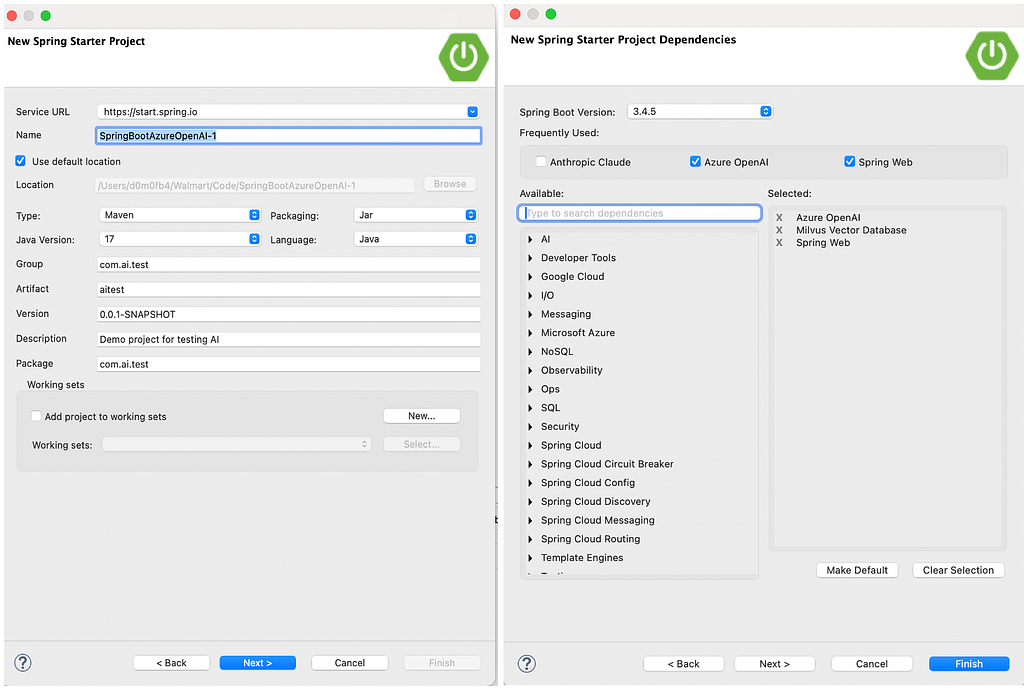This screenshot has height=690, width=1024.
Task: Click the Package field
Action: pyautogui.click(x=289, y=364)
